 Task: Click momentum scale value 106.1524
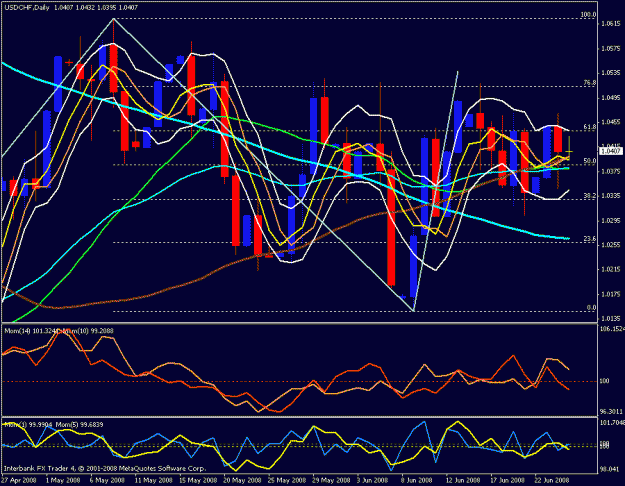[612, 329]
